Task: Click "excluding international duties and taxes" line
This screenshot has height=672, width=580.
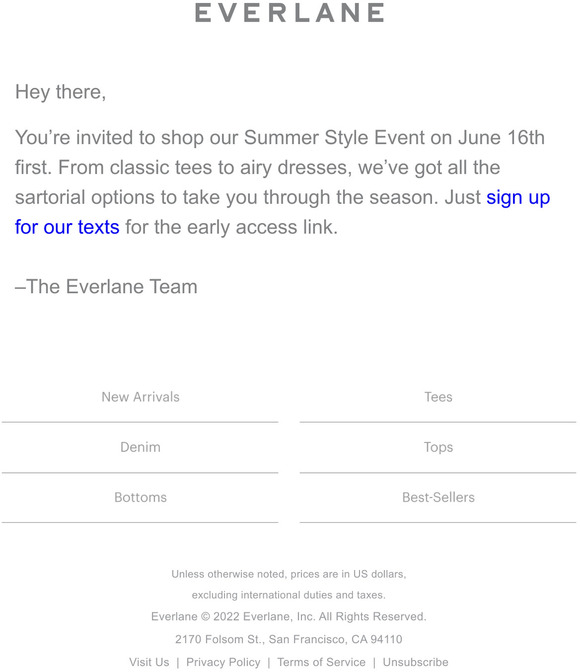Action: 288,595
